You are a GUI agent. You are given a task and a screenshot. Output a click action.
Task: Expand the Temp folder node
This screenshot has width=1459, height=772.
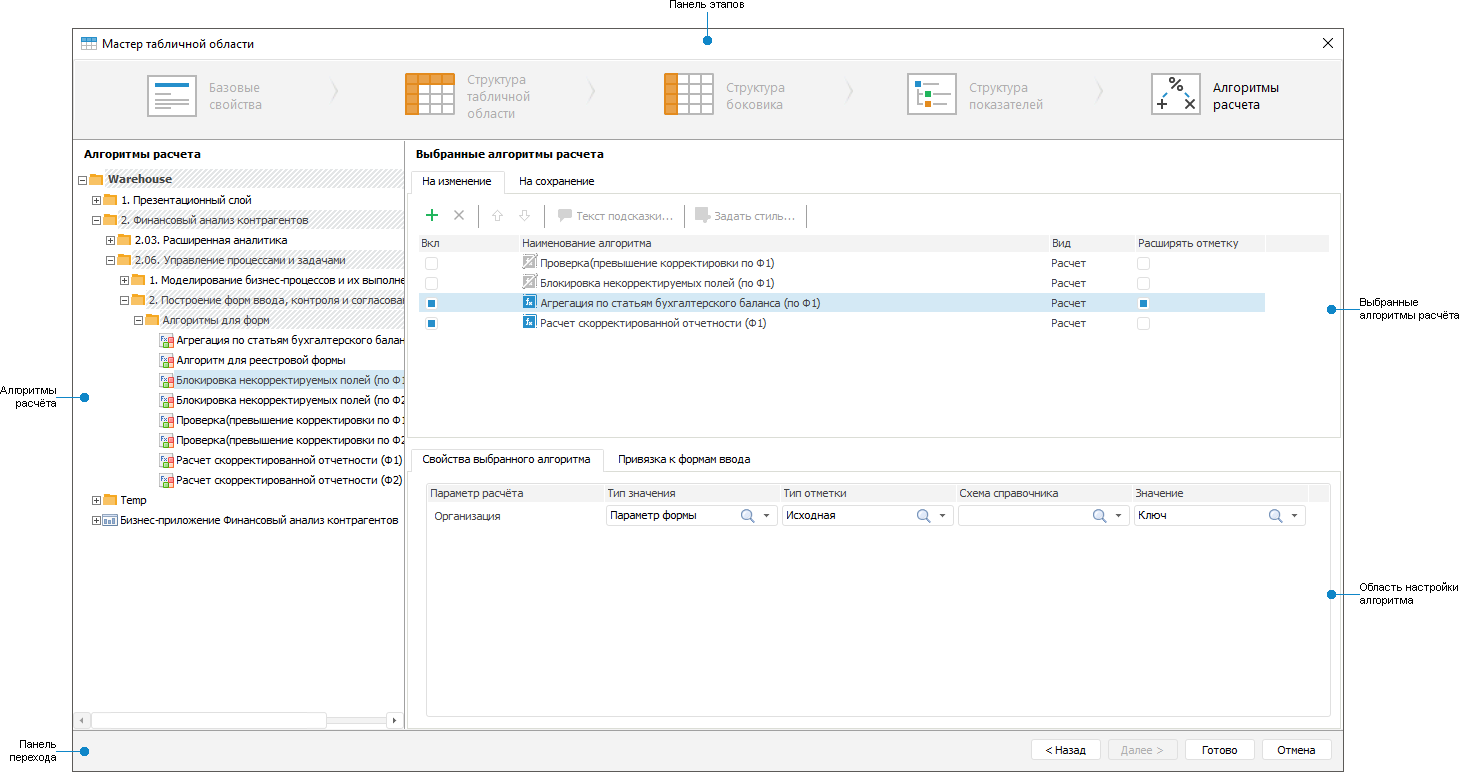pos(96,500)
